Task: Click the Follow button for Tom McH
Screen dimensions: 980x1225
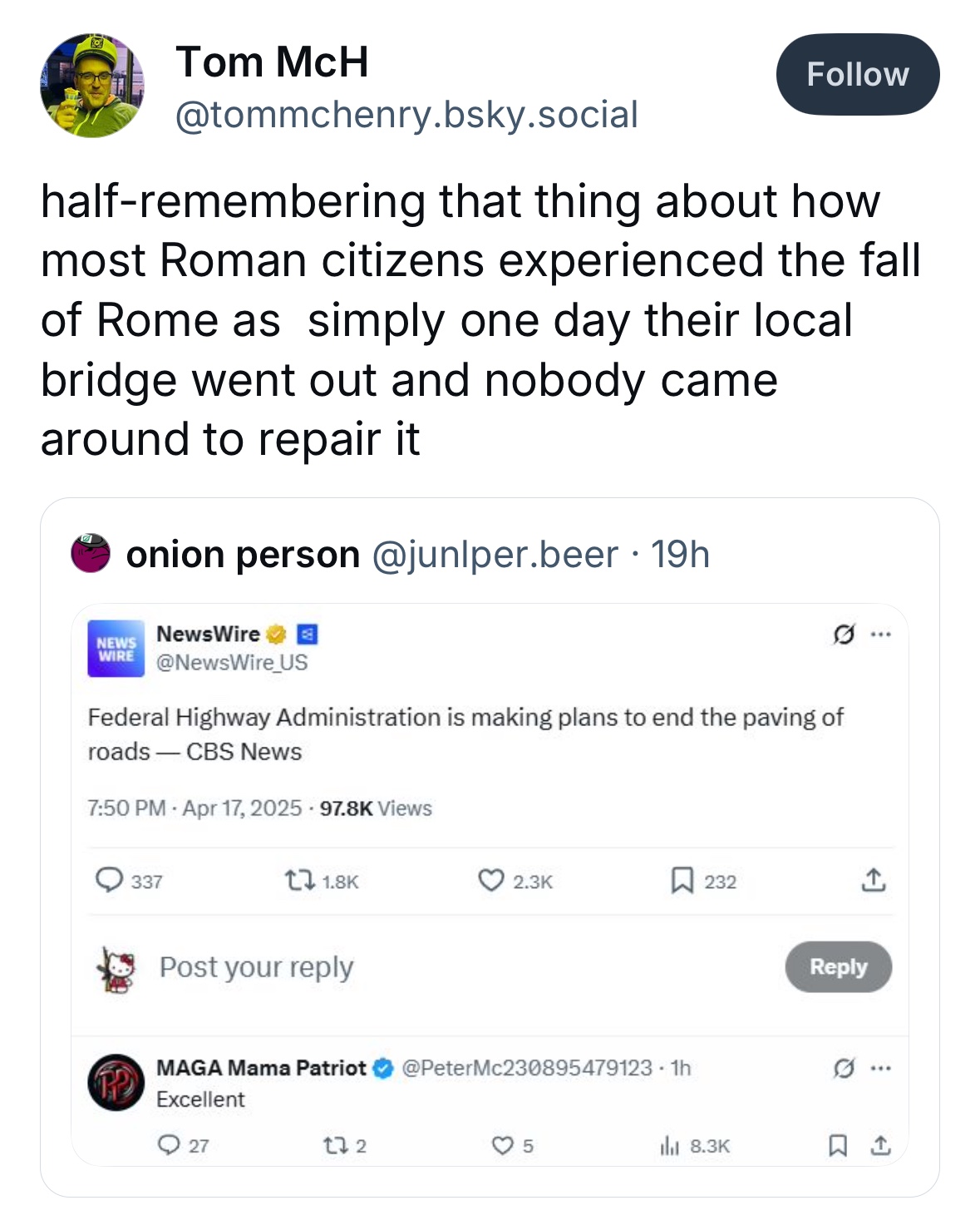Action: [x=858, y=75]
